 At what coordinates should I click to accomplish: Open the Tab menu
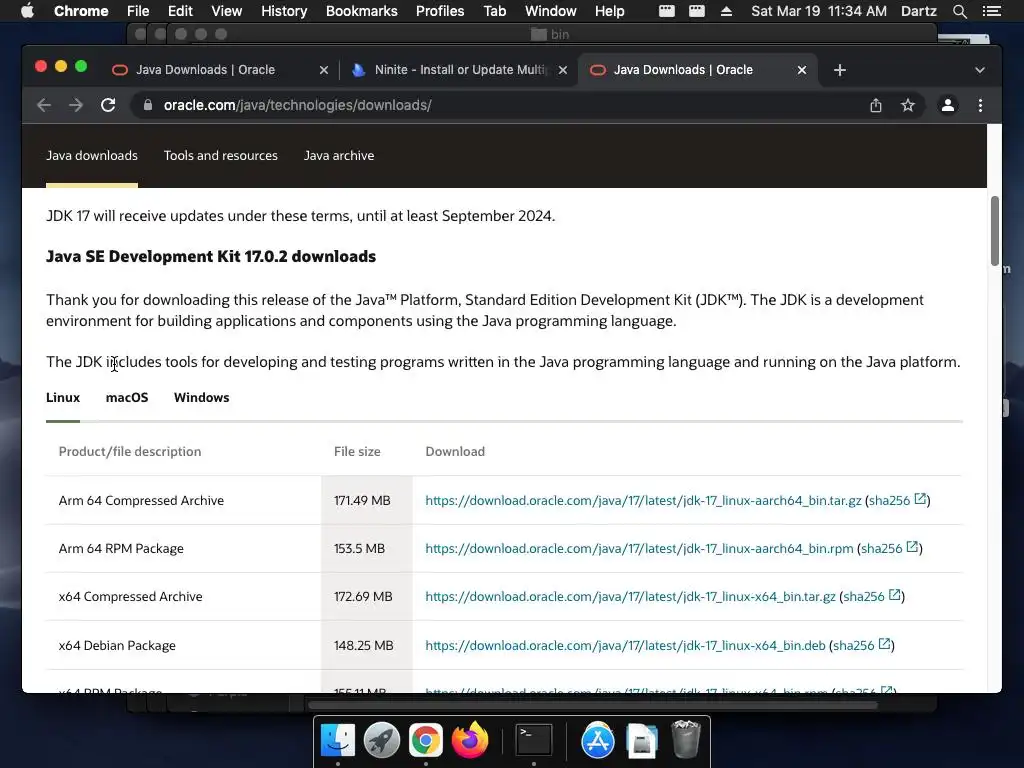tap(494, 11)
